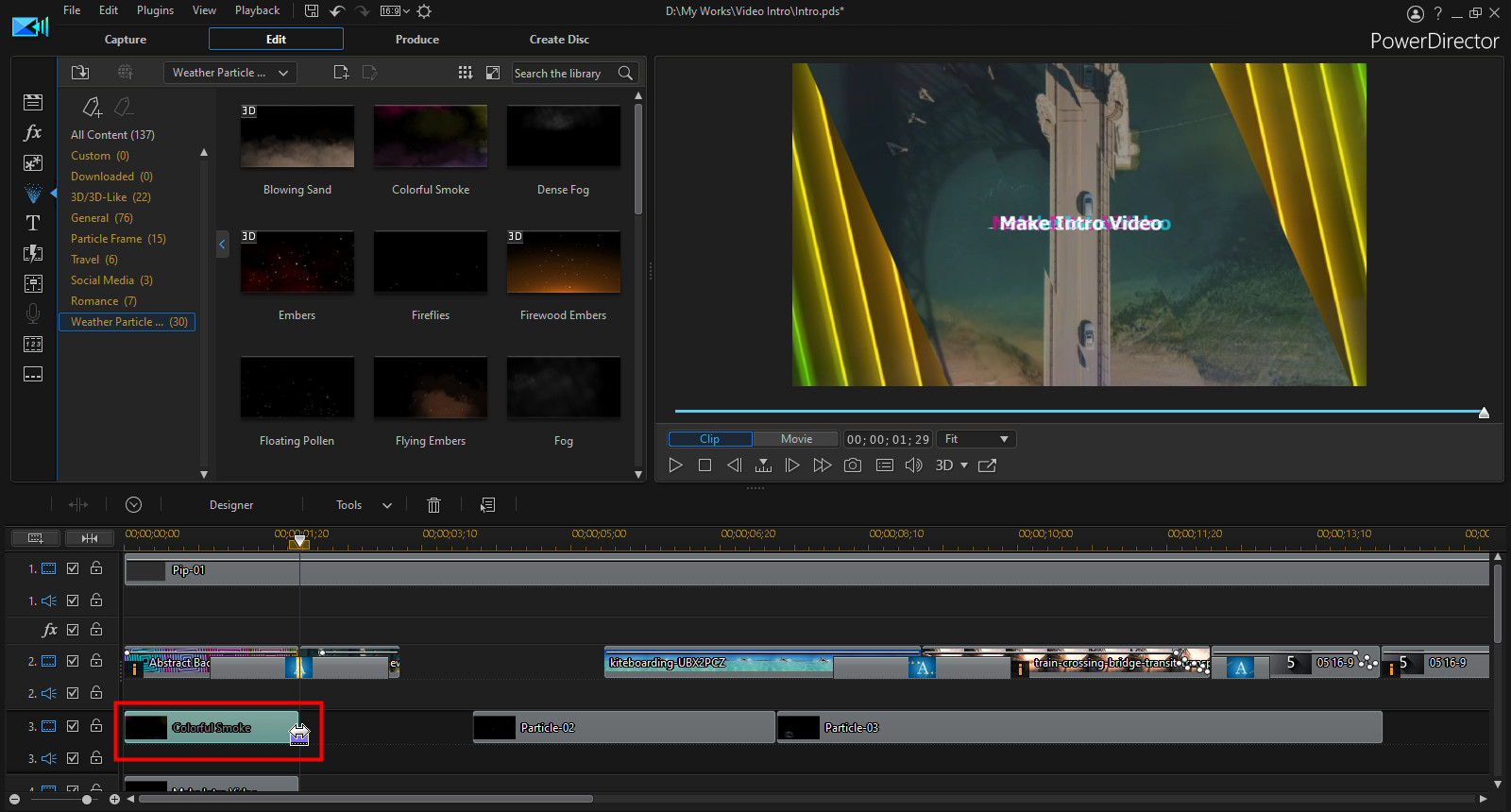Image resolution: width=1511 pixels, height=812 pixels.
Task: Switch to the Capture tab
Action: pyautogui.click(x=126, y=40)
